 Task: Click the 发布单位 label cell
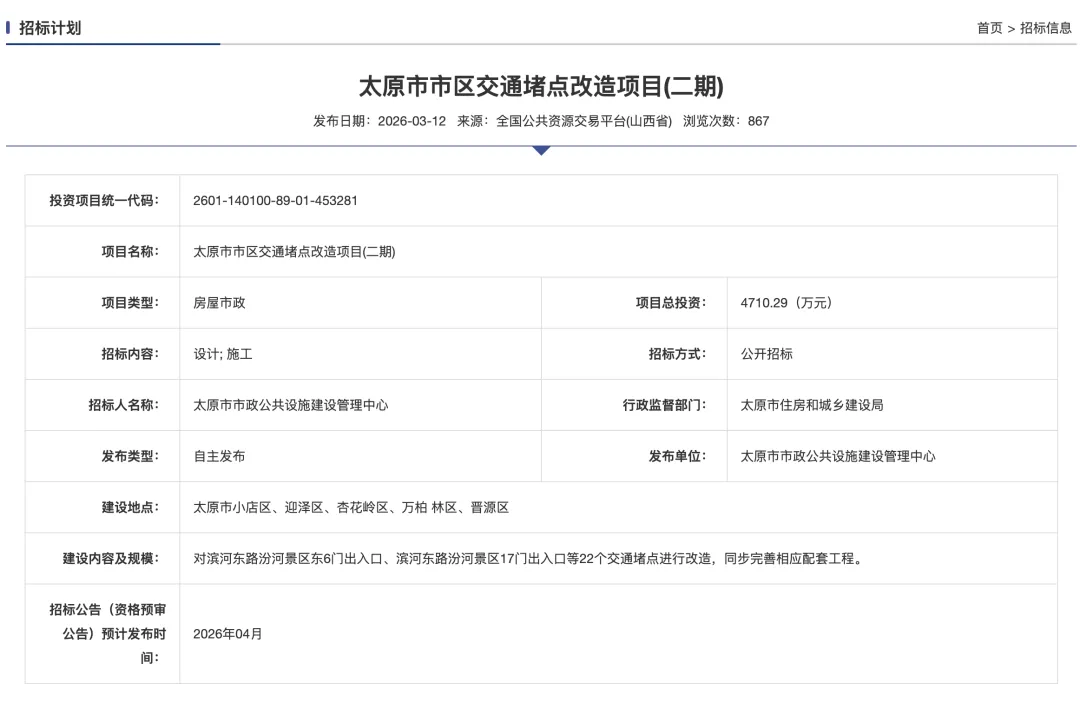(634, 456)
